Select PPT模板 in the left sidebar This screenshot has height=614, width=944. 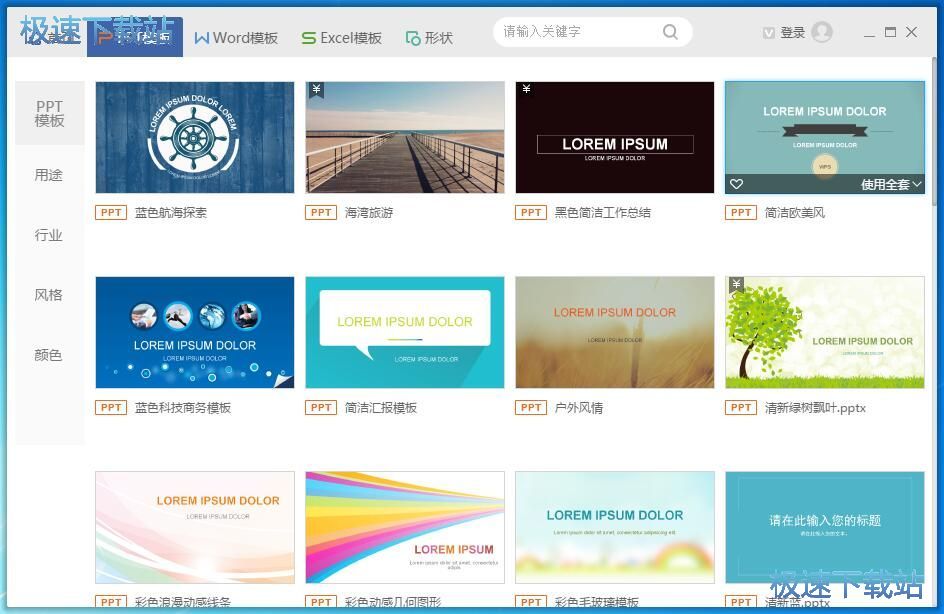coord(50,113)
